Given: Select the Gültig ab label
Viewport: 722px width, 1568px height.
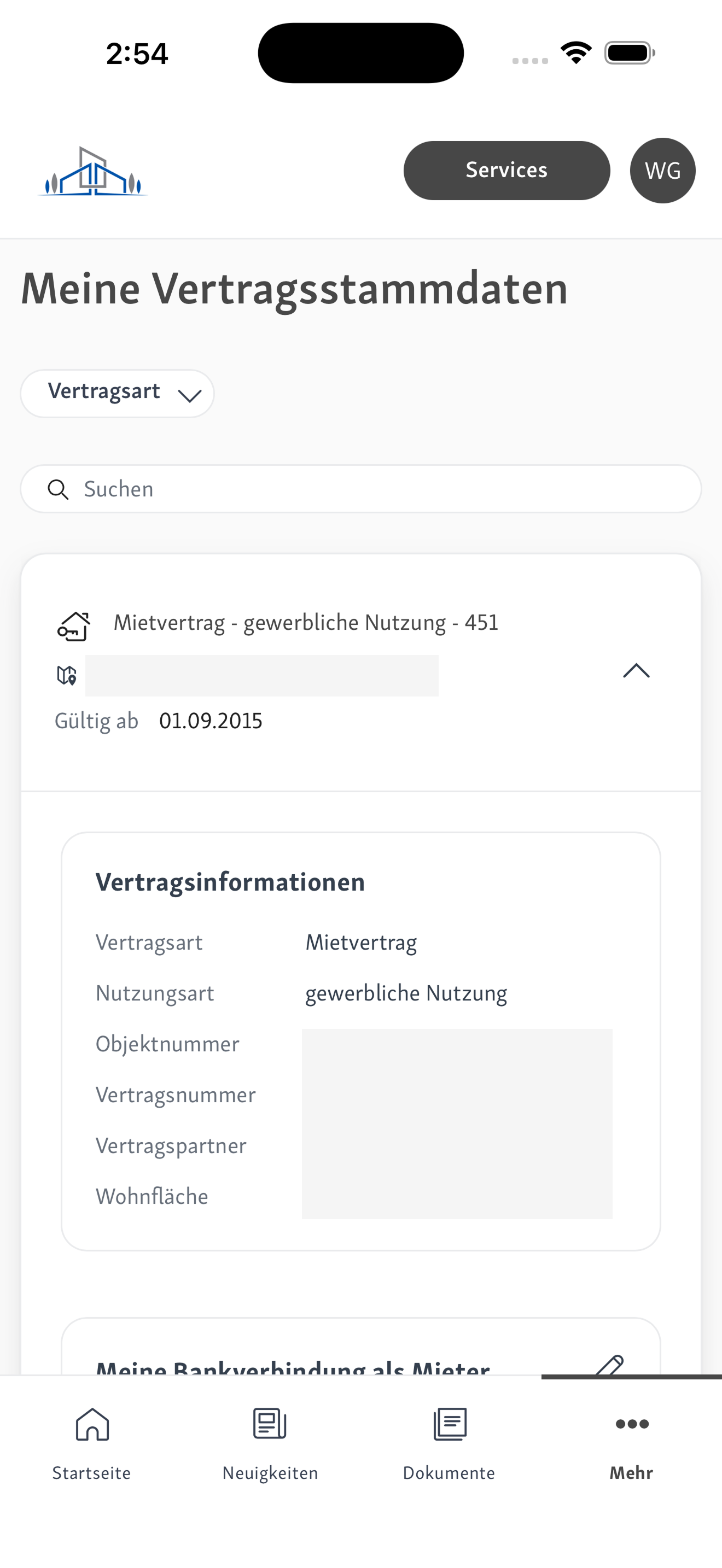Looking at the screenshot, I should click(96, 721).
